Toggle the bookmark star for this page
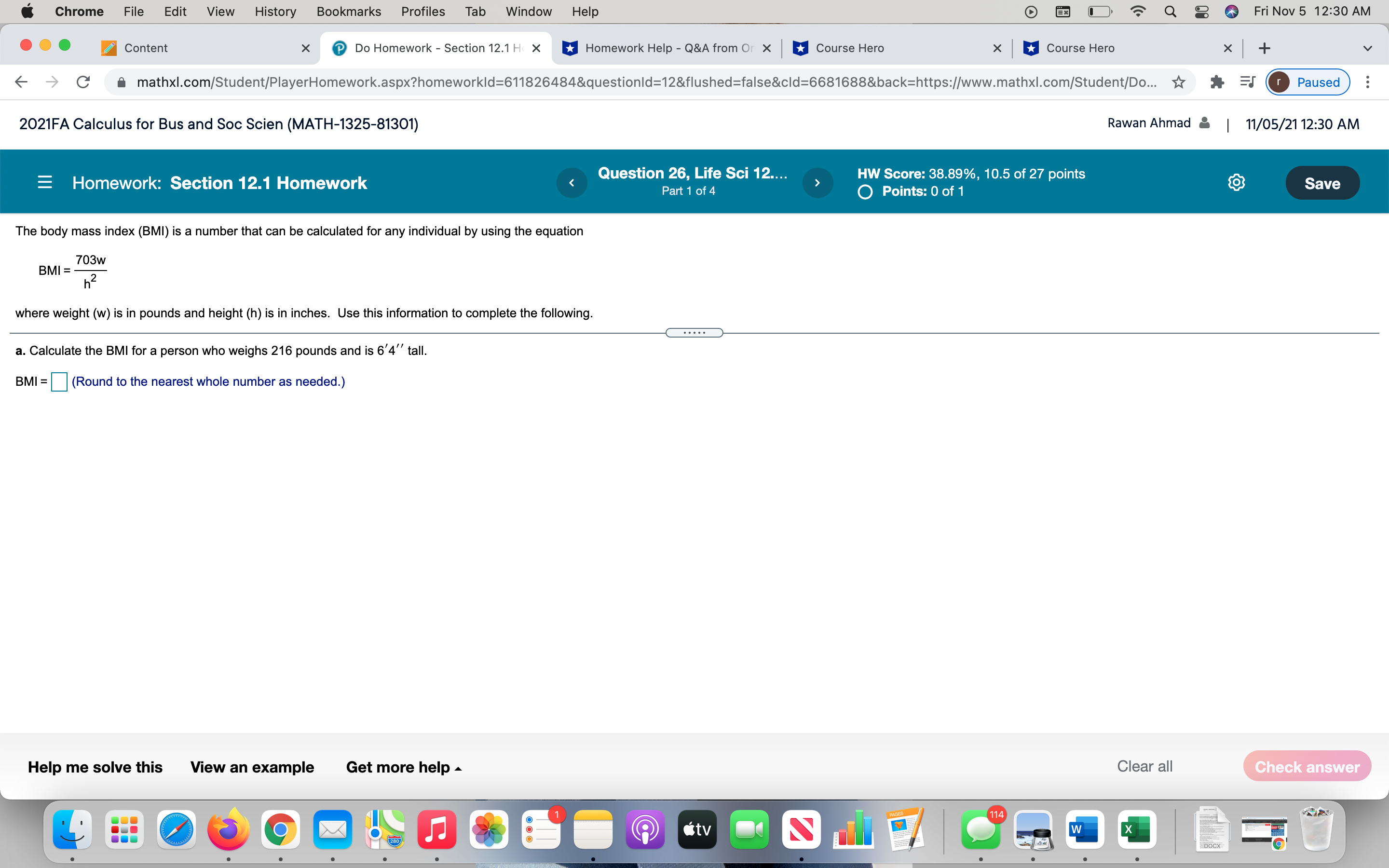Viewport: 1389px width, 868px height. [x=1178, y=82]
